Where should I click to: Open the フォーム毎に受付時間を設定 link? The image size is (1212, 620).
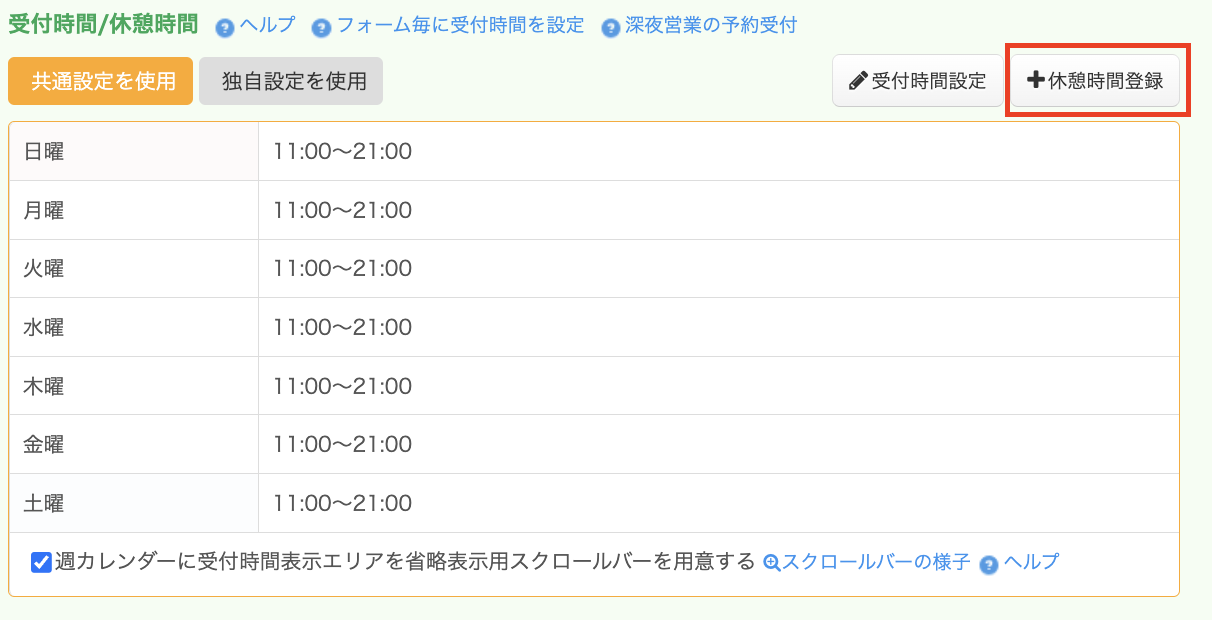[460, 25]
